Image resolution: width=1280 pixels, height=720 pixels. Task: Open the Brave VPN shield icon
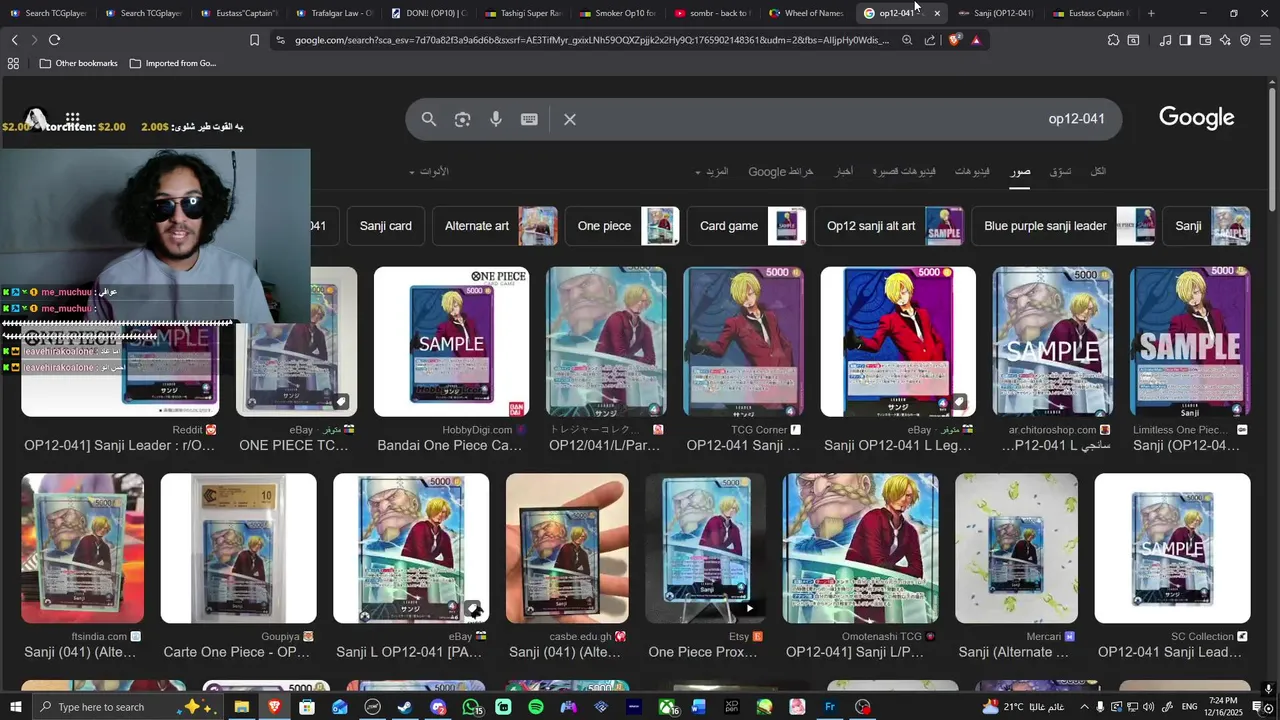(x=1245, y=40)
